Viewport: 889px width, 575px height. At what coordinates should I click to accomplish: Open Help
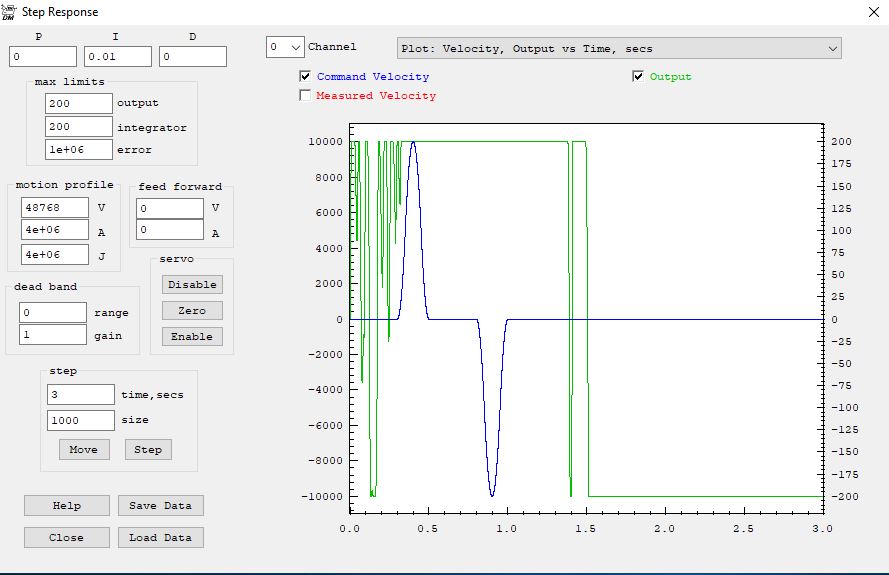point(66,506)
